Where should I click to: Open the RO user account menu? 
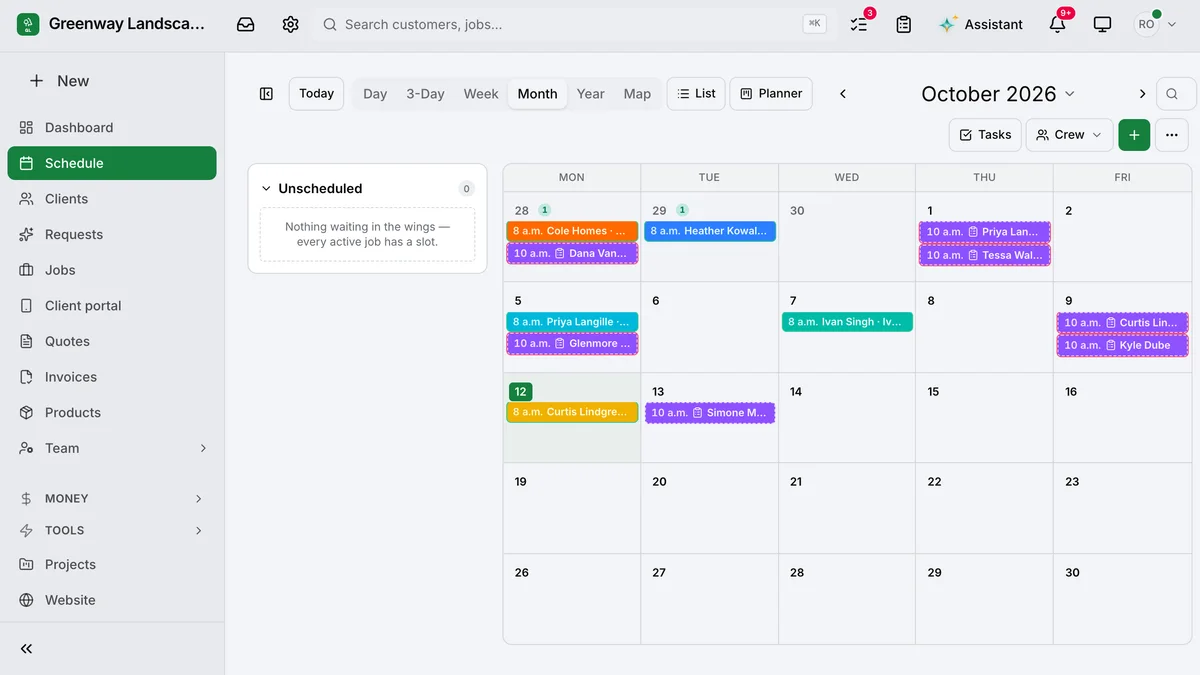(1156, 24)
